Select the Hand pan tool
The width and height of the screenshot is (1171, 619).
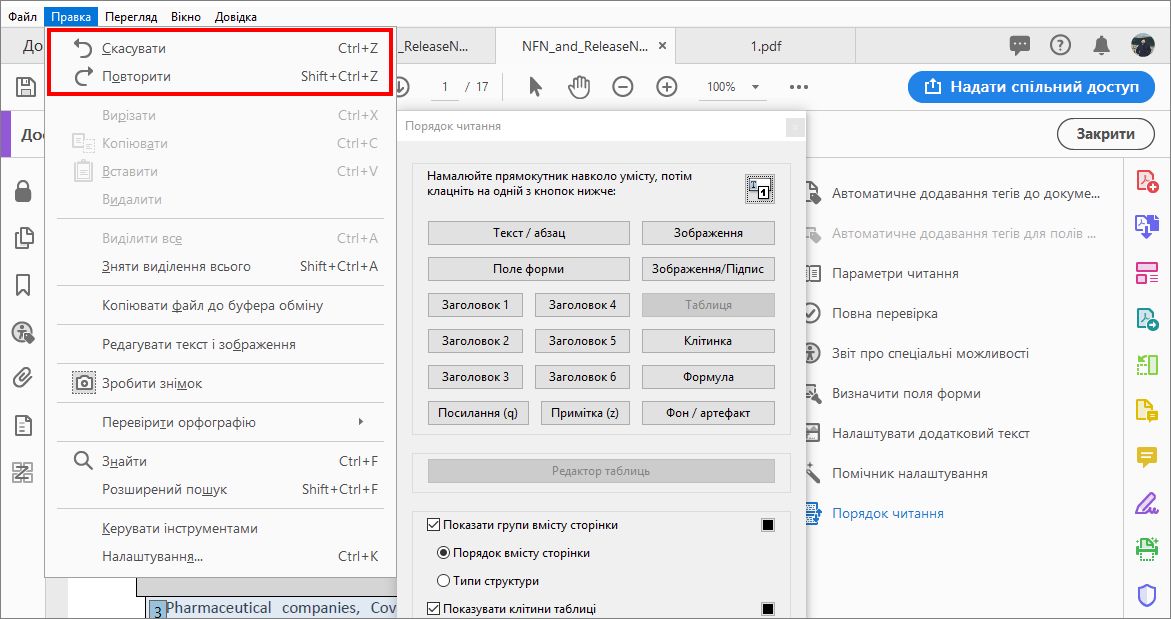tap(579, 87)
